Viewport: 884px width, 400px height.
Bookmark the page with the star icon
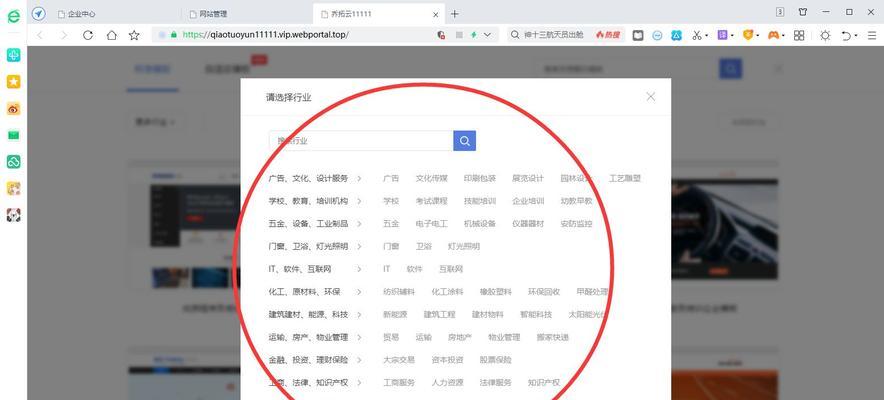(x=134, y=35)
